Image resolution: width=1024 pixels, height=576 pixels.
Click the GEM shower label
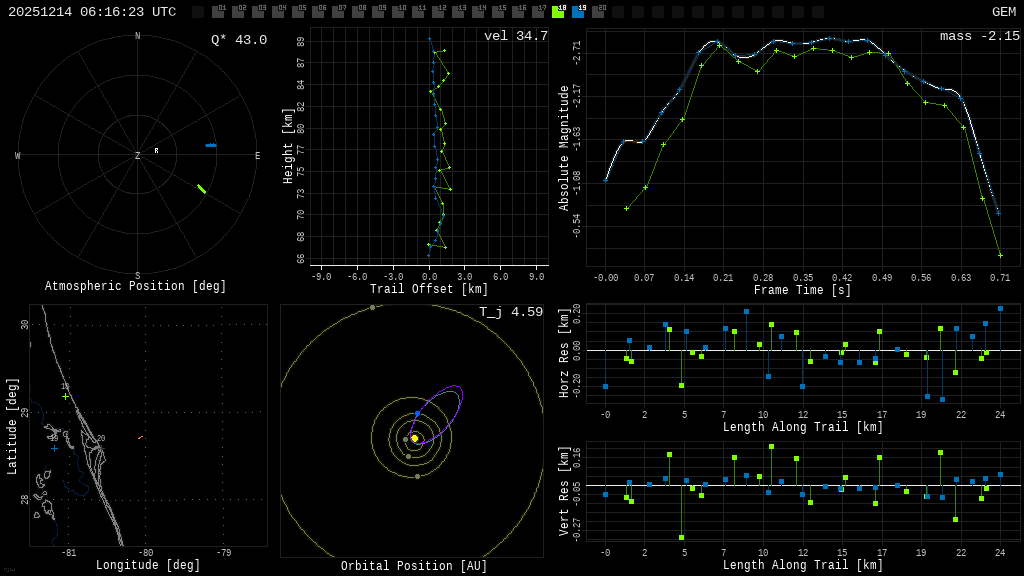click(1003, 12)
